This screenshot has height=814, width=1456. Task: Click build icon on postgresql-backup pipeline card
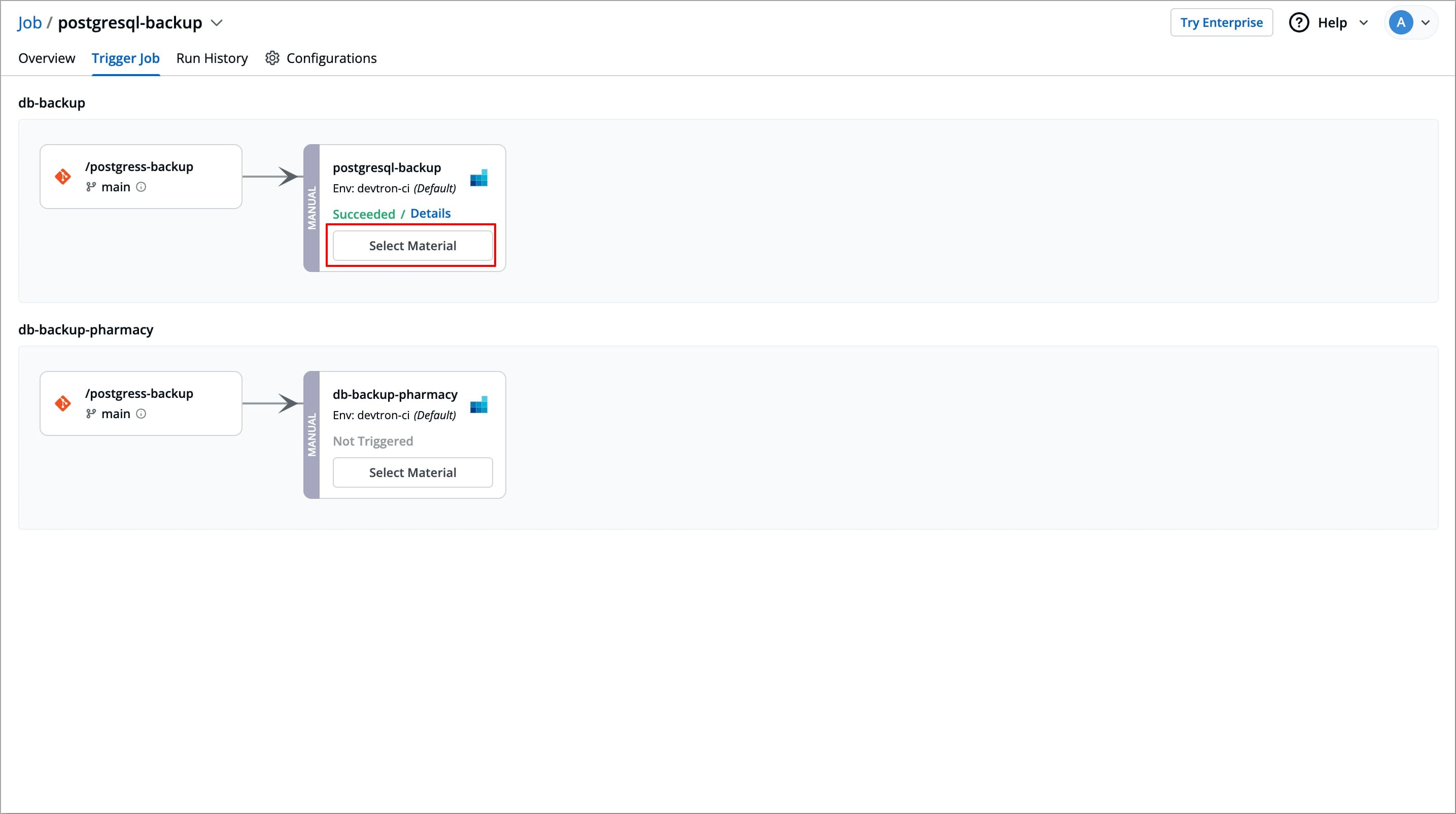pyautogui.click(x=479, y=178)
